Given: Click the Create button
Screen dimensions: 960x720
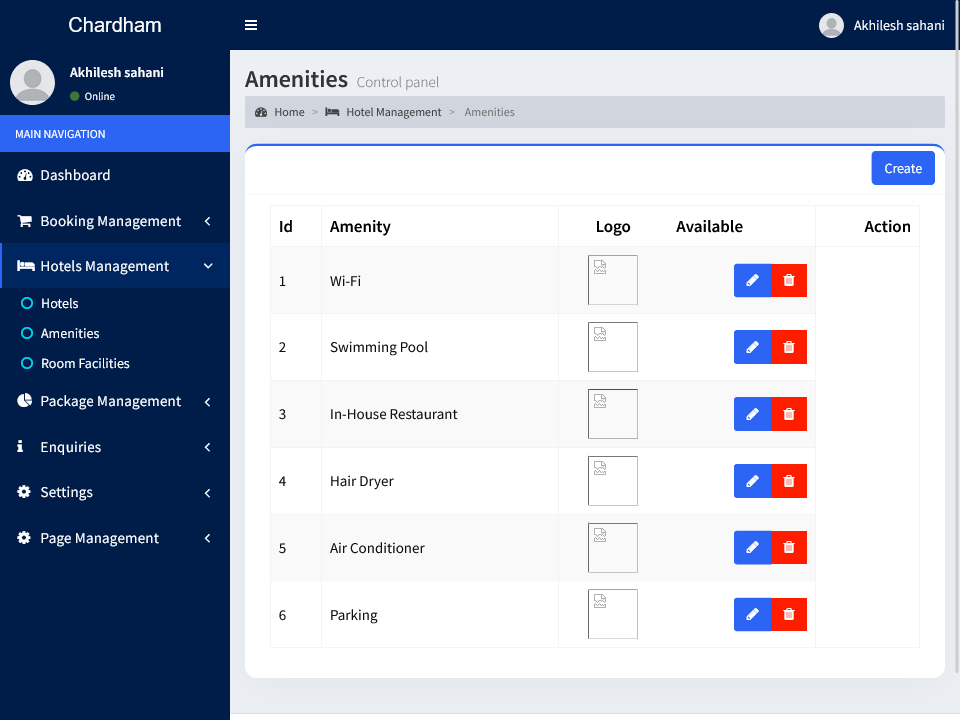Looking at the screenshot, I should [x=902, y=169].
